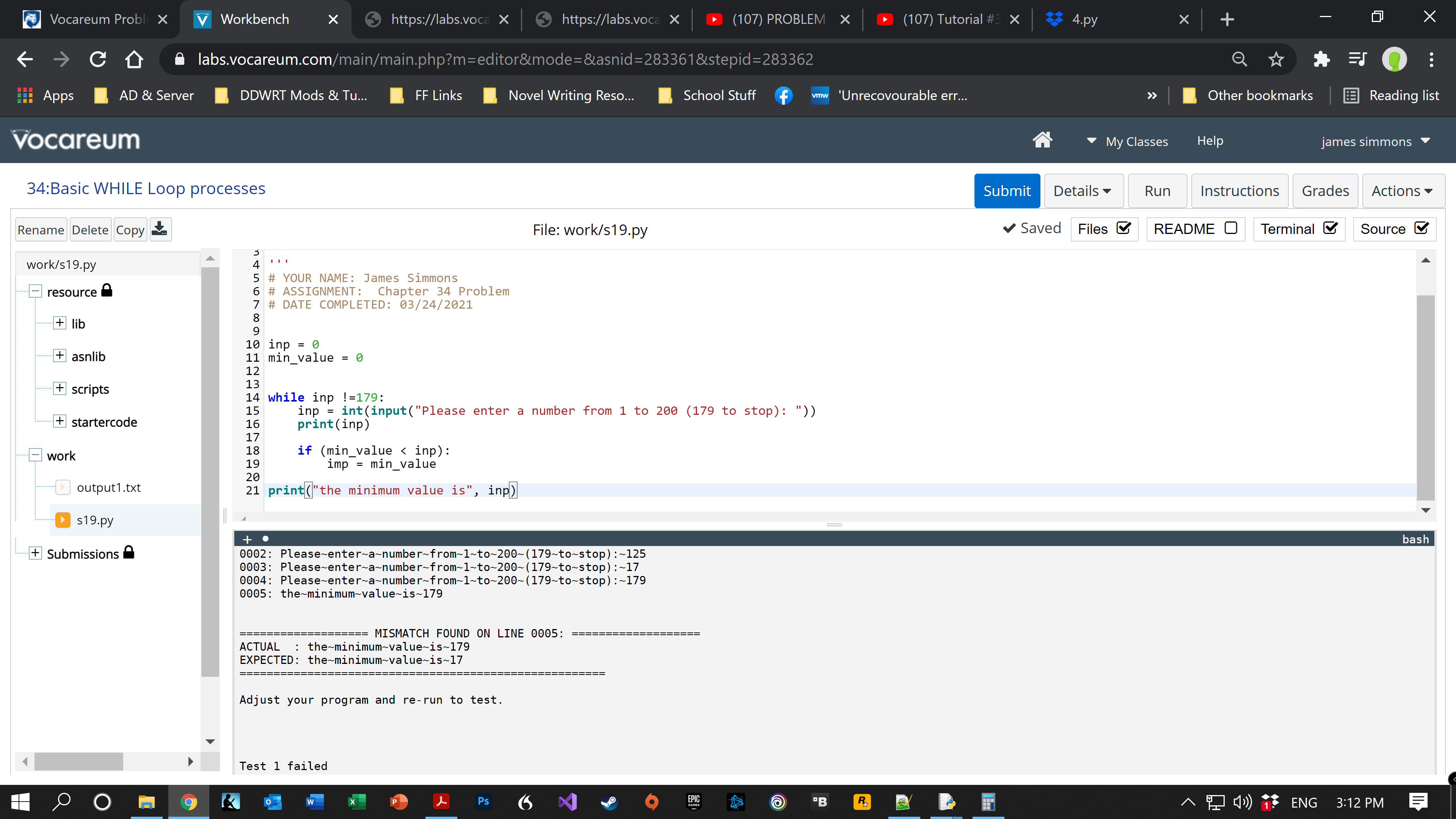Open Word from the taskbar
Image resolution: width=1456 pixels, height=819 pixels.
click(x=315, y=802)
